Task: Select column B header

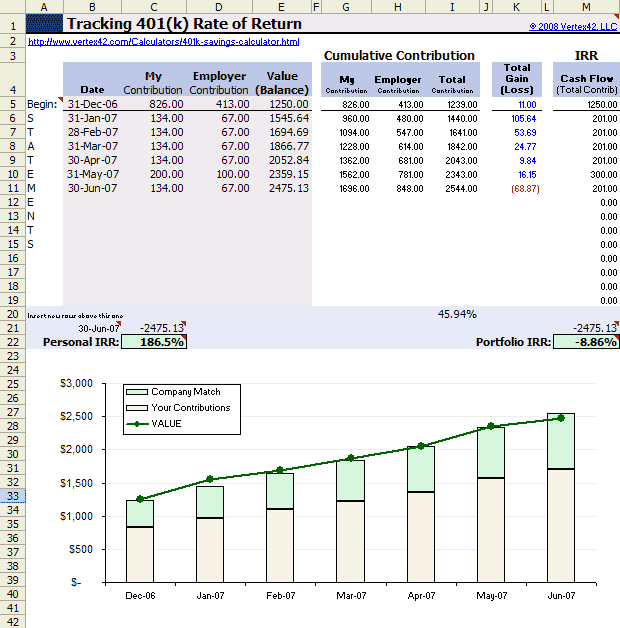Action: (92, 7)
